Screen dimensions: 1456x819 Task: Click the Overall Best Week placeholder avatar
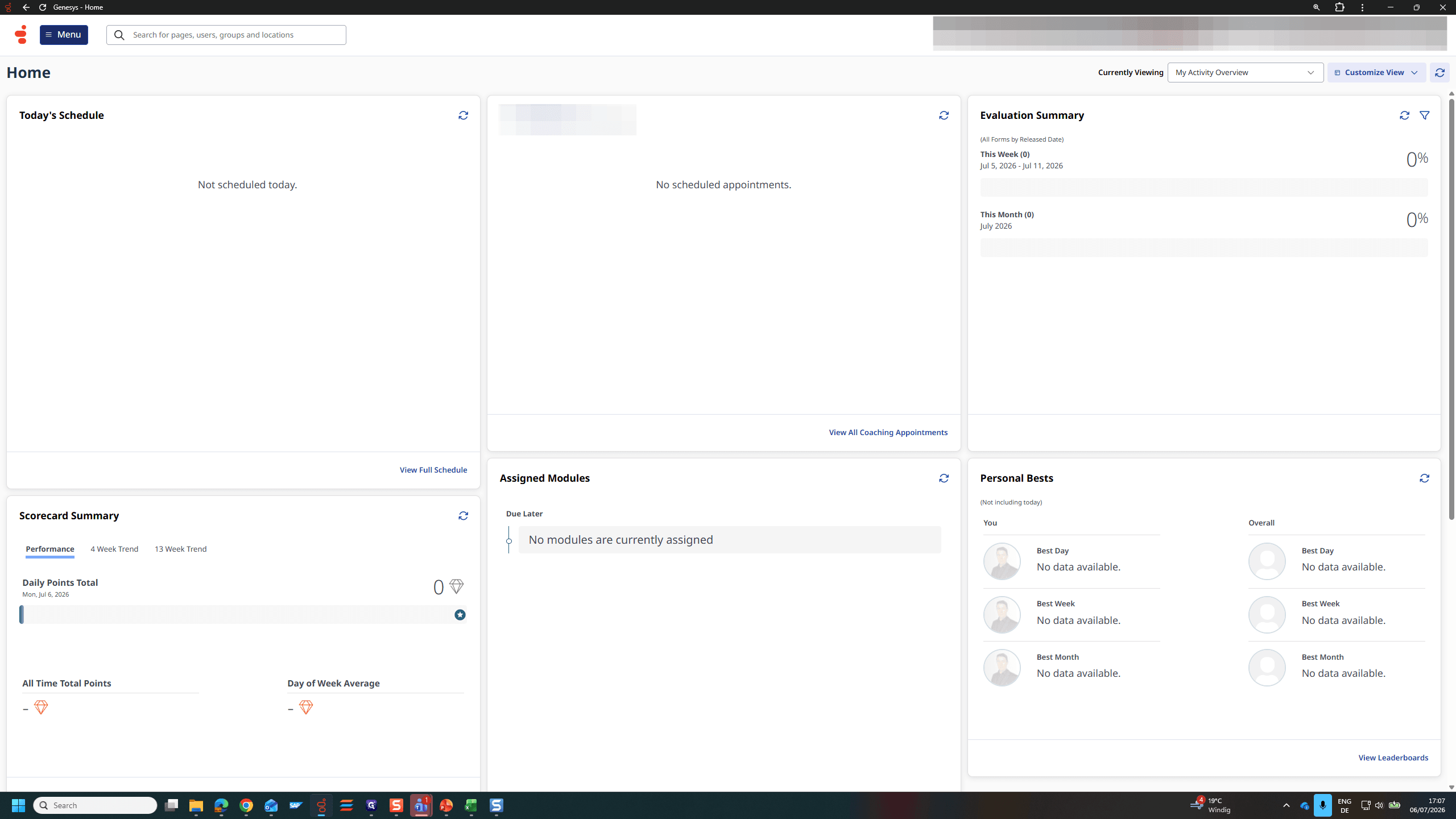tap(1267, 615)
